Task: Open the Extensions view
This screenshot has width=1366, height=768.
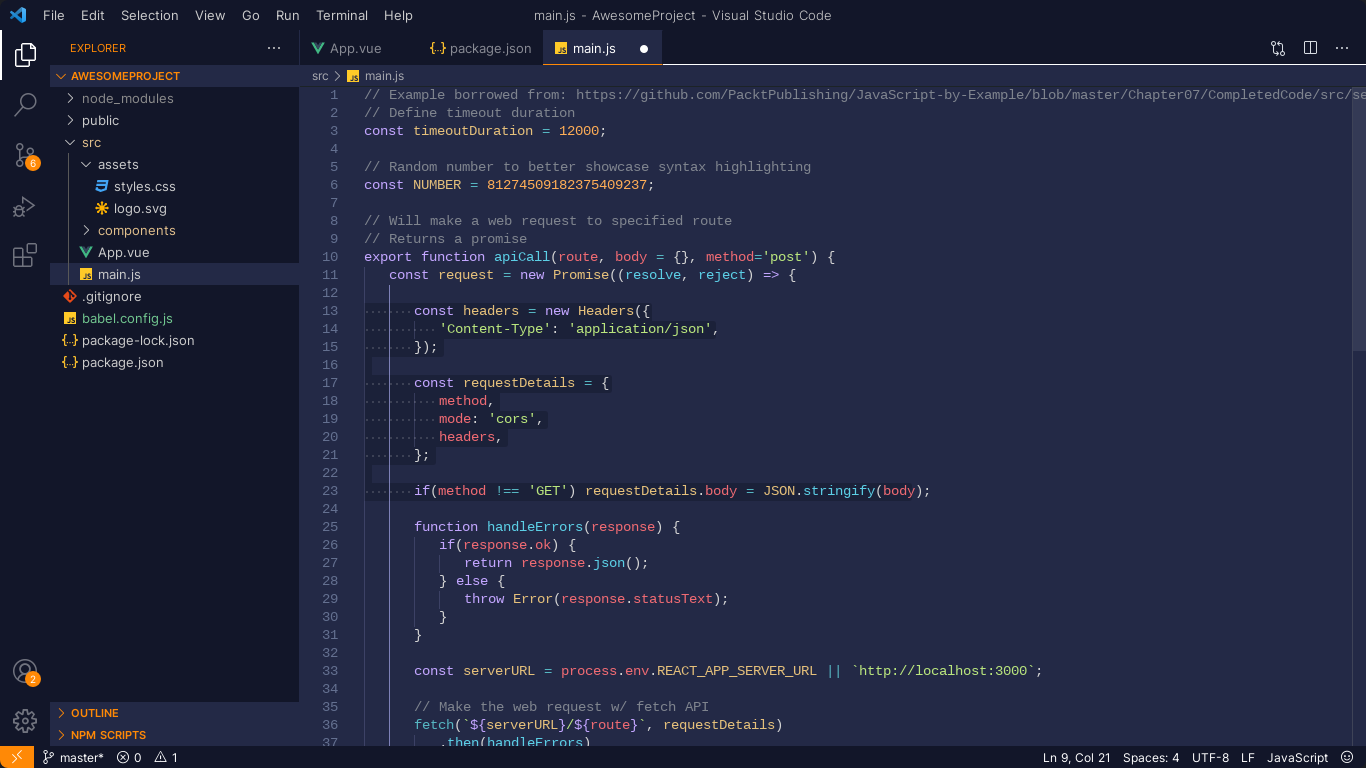Action: pyautogui.click(x=25, y=255)
